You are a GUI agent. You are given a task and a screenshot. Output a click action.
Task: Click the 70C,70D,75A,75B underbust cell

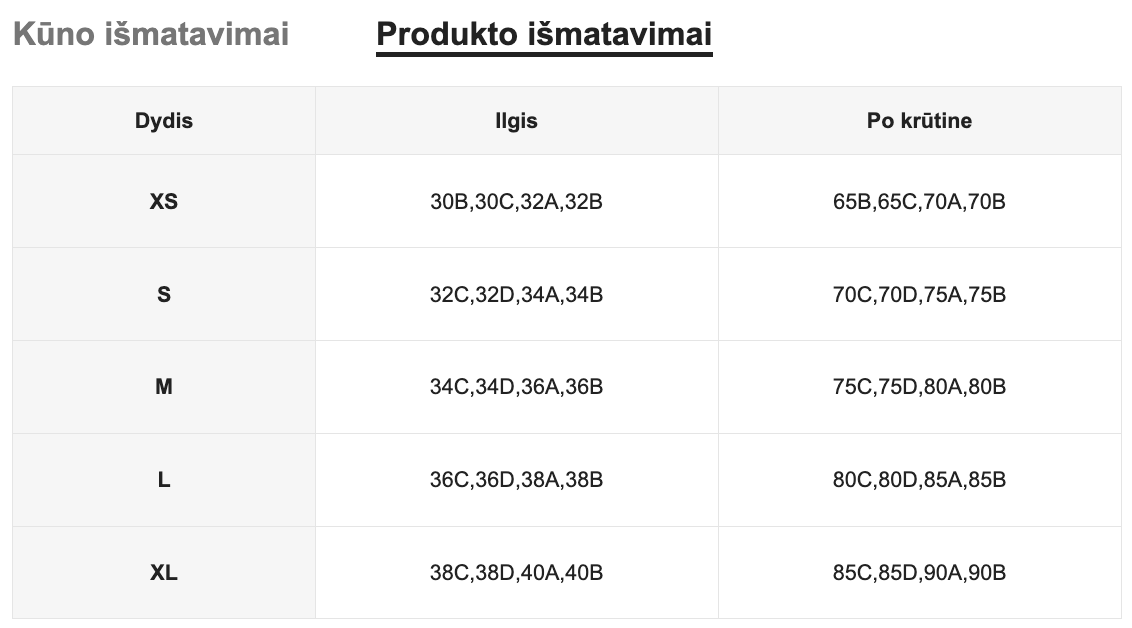coord(919,295)
